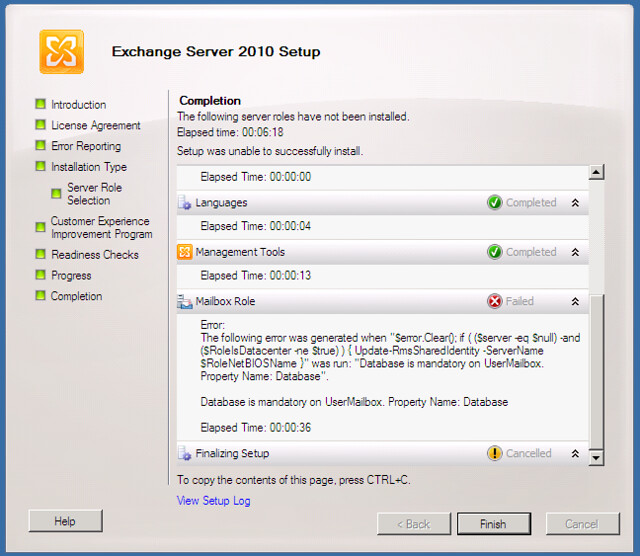
Task: Click 'Elapsed Time: 00:00:04' text
Action: [256, 226]
